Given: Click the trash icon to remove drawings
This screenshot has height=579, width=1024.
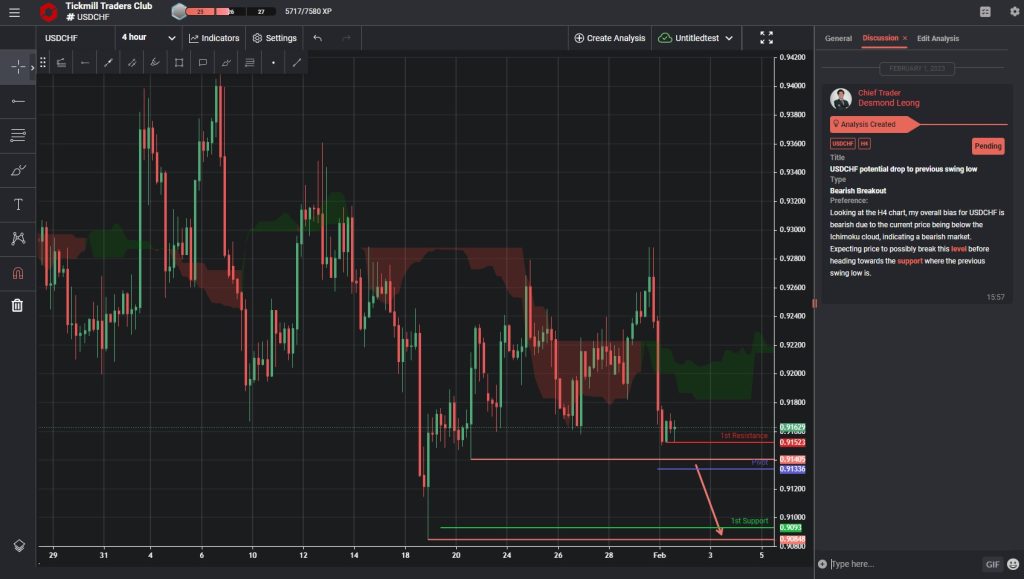Looking at the screenshot, I should click(17, 305).
